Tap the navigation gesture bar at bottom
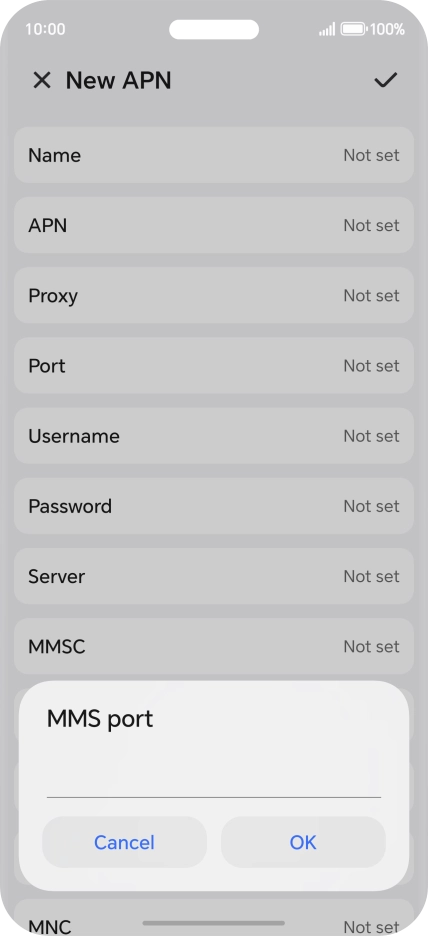The image size is (428, 936). click(x=214, y=923)
